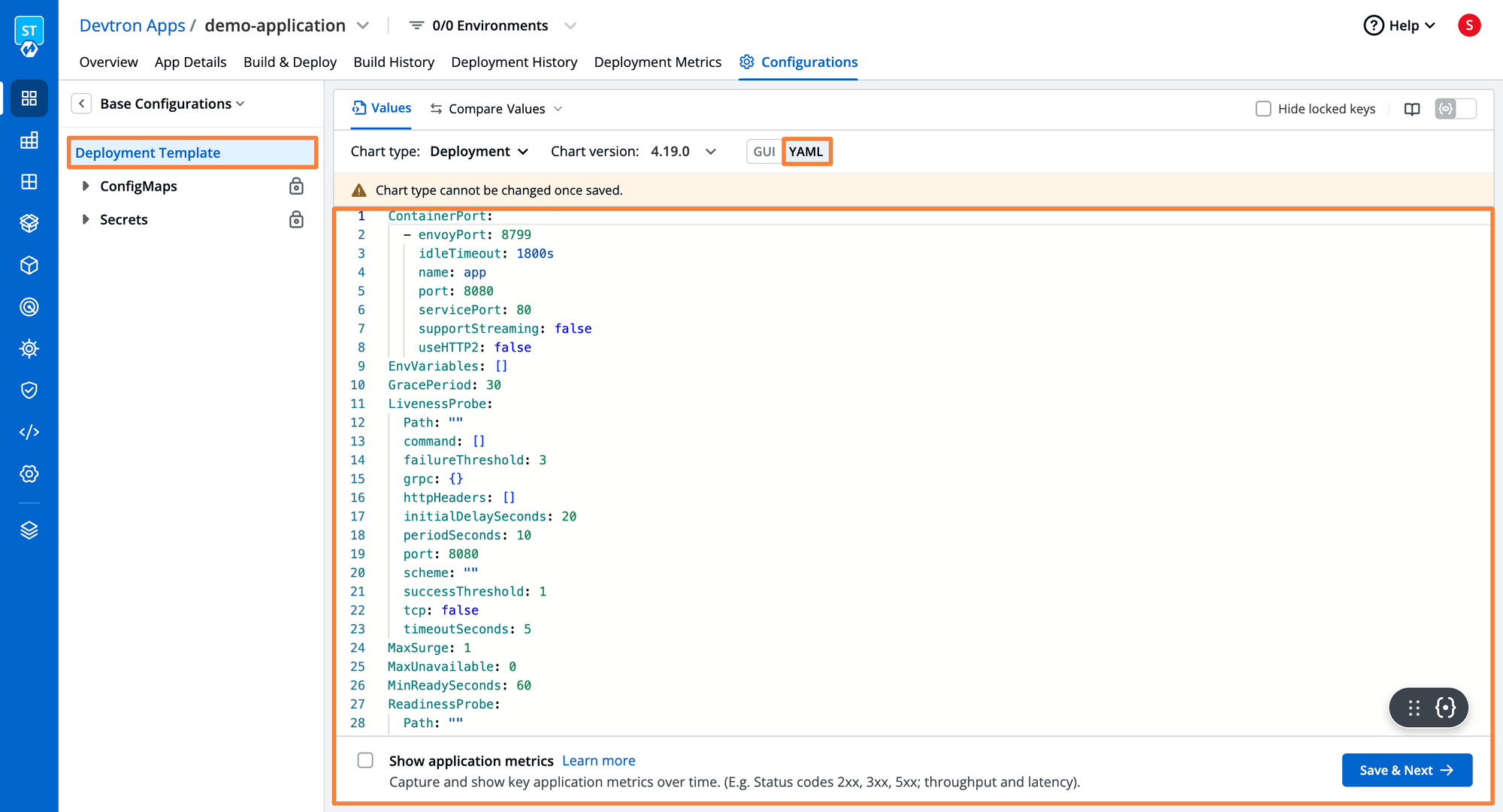This screenshot has width=1503, height=812.
Task: Select Deployment Template in the sidebar
Action: pyautogui.click(x=192, y=152)
